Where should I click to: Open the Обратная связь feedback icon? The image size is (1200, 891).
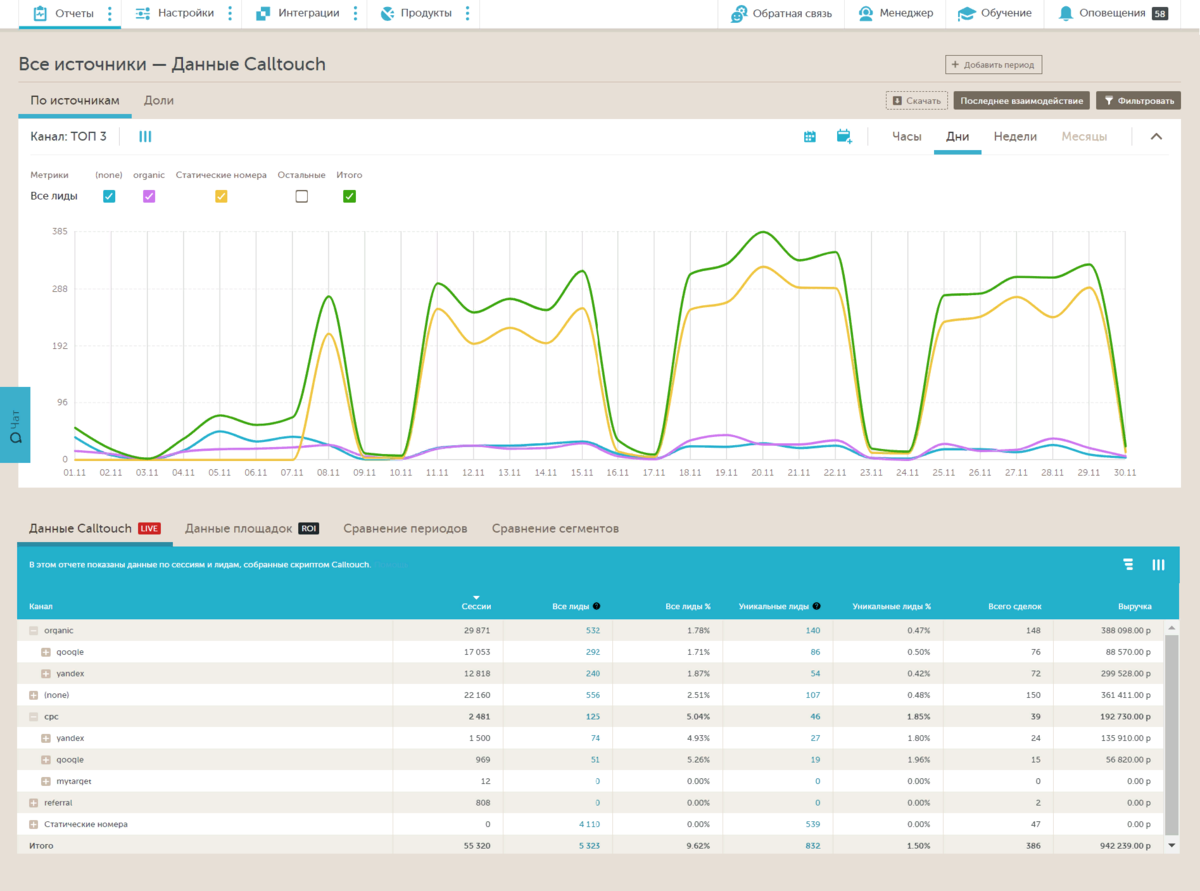739,13
